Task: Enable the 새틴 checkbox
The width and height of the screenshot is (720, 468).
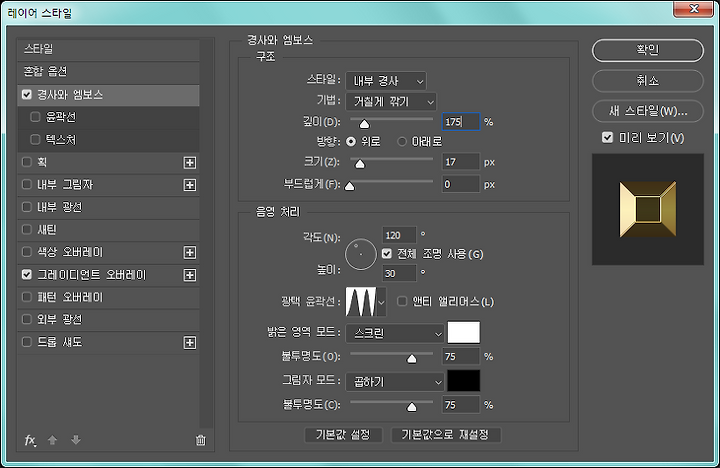Action: tap(27, 230)
